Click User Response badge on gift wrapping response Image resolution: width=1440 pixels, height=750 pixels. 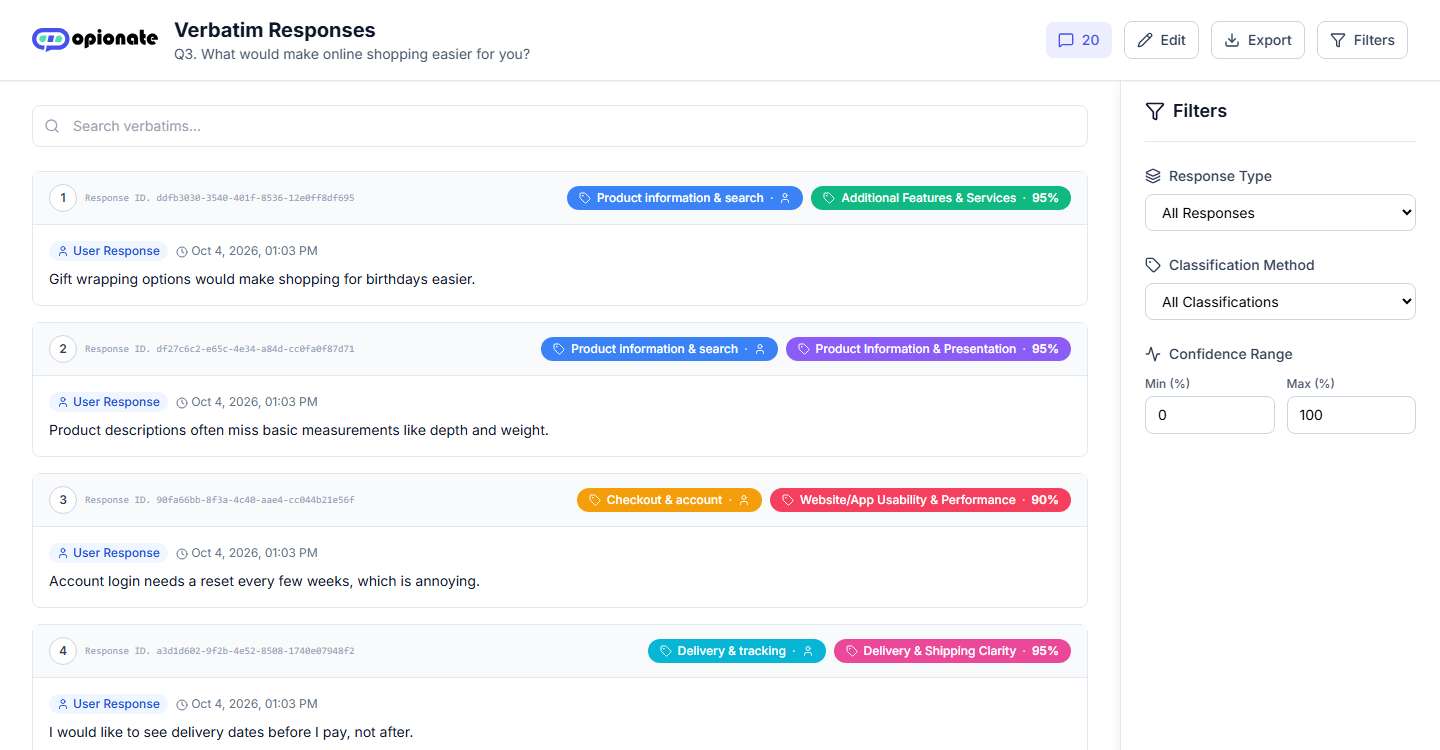(x=108, y=251)
